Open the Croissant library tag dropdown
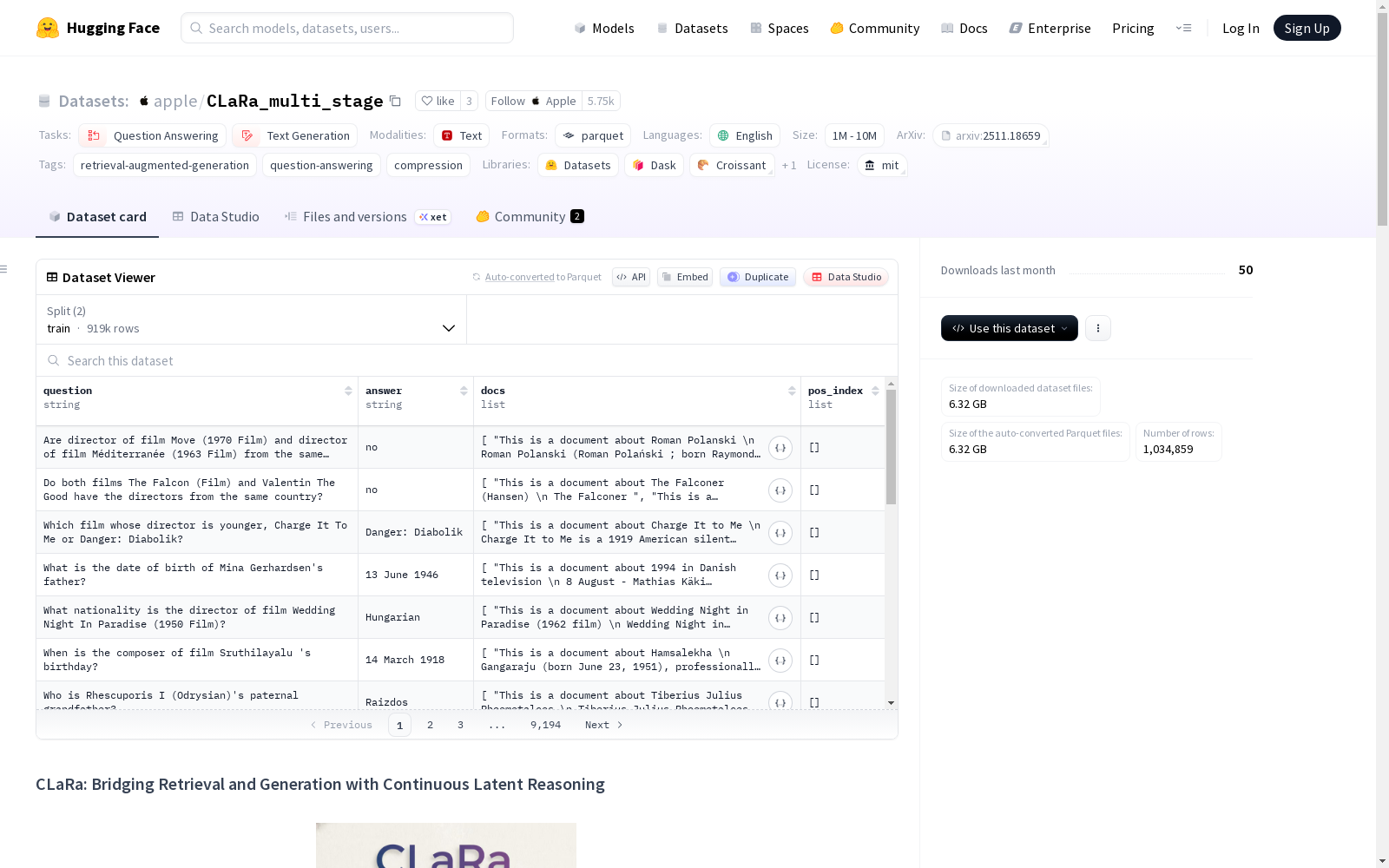1389x868 pixels. 732,165
